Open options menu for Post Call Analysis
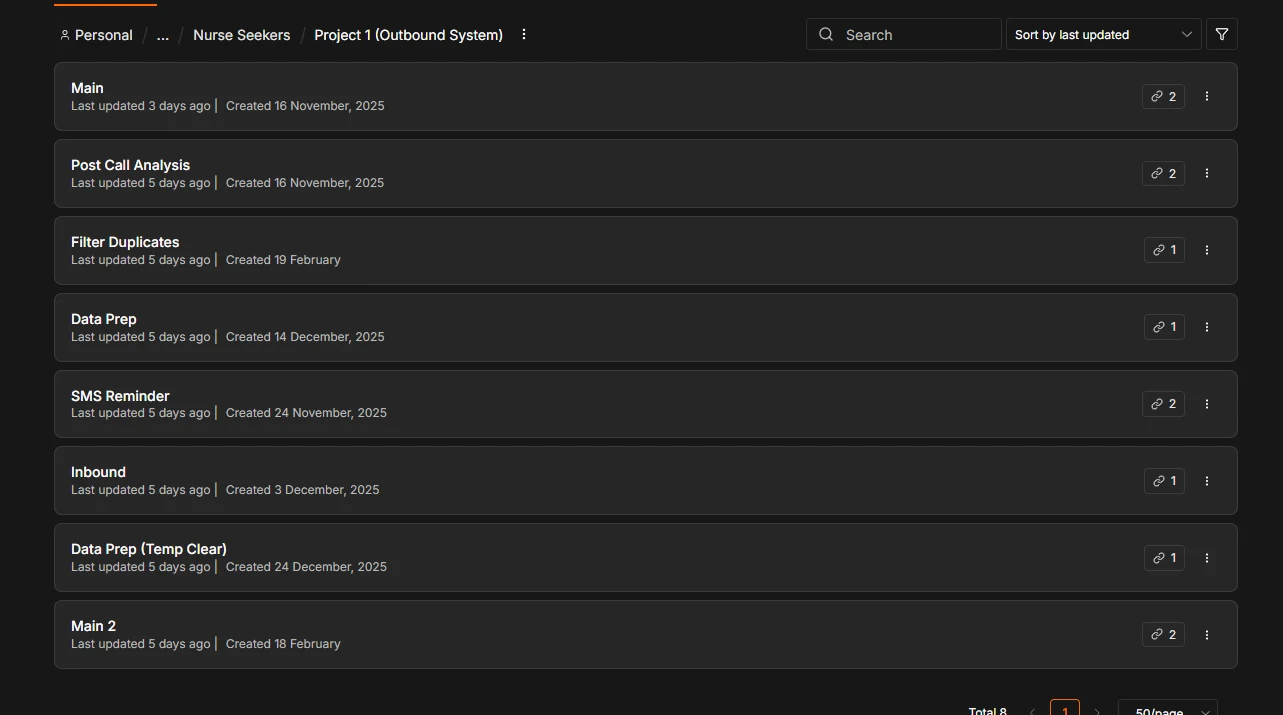 tap(1207, 173)
